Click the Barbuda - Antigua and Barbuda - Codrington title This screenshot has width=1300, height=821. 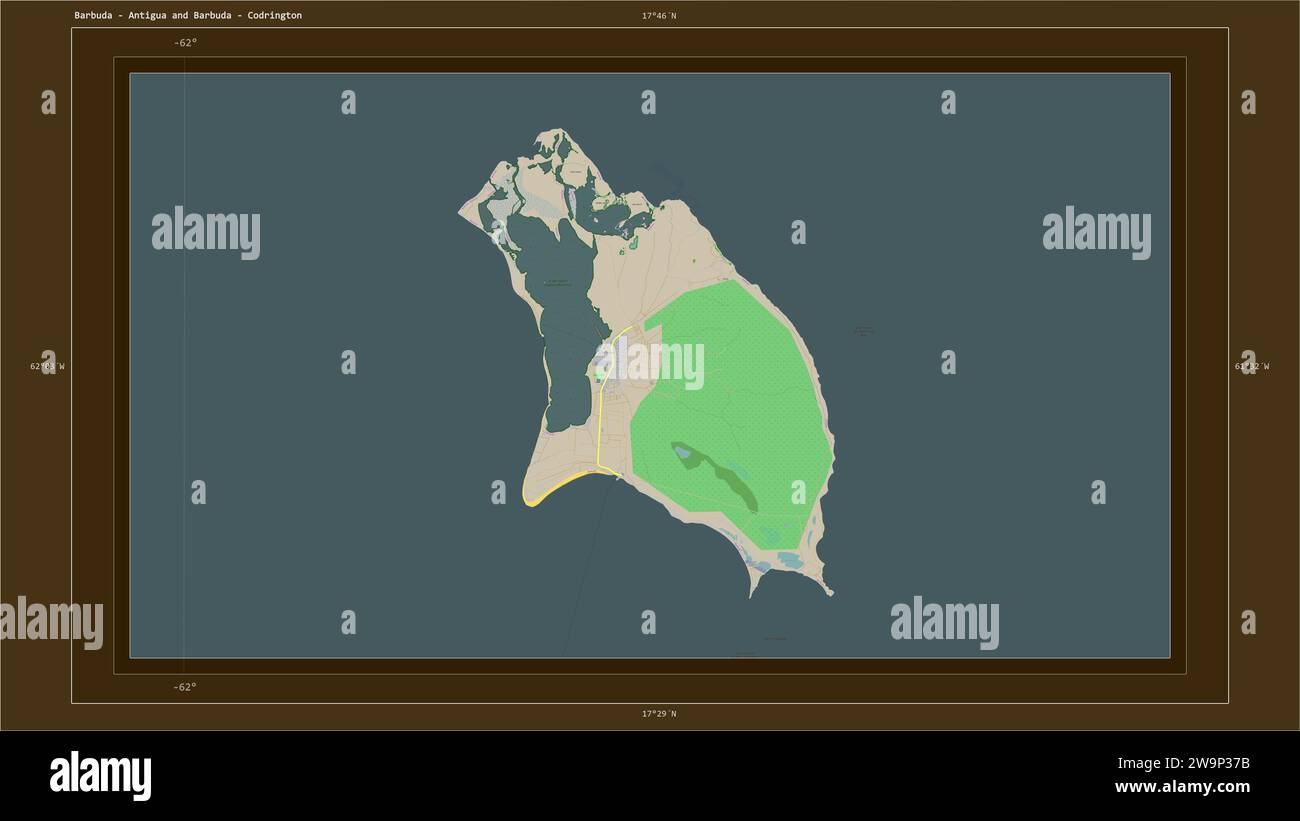[x=188, y=16]
